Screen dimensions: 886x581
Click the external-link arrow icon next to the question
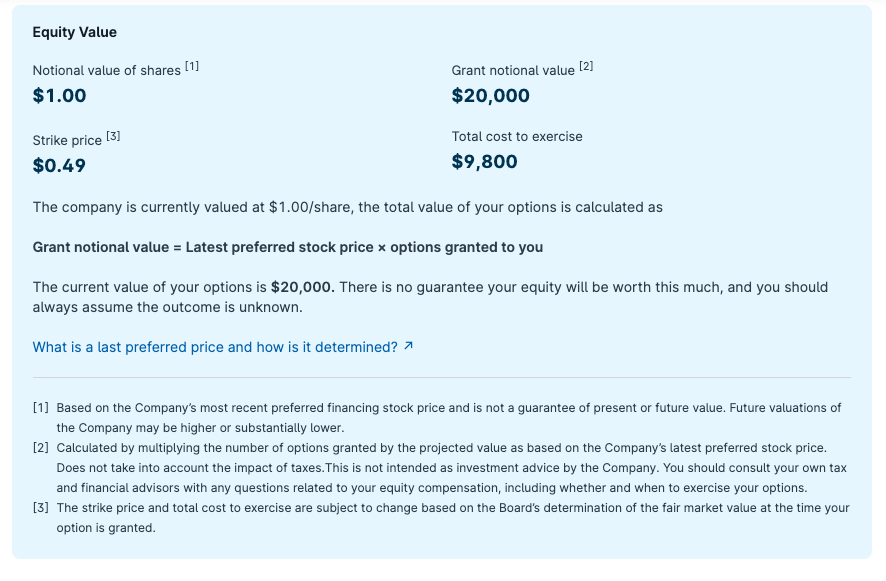[407, 344]
